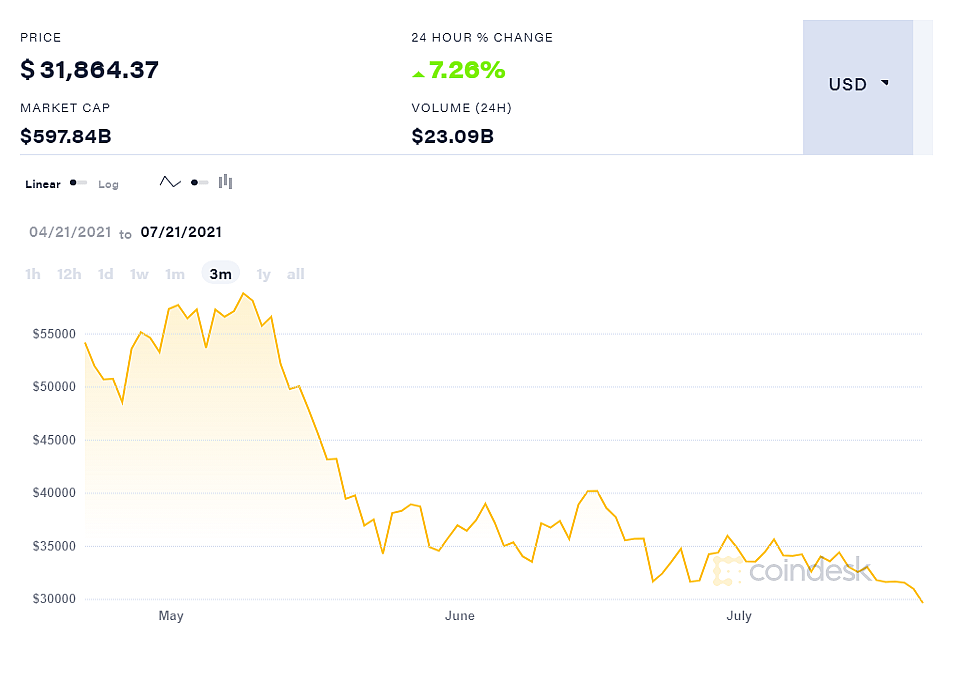Screen dimensions: 953x696
Task: Select the 3m time range
Action: 220,274
